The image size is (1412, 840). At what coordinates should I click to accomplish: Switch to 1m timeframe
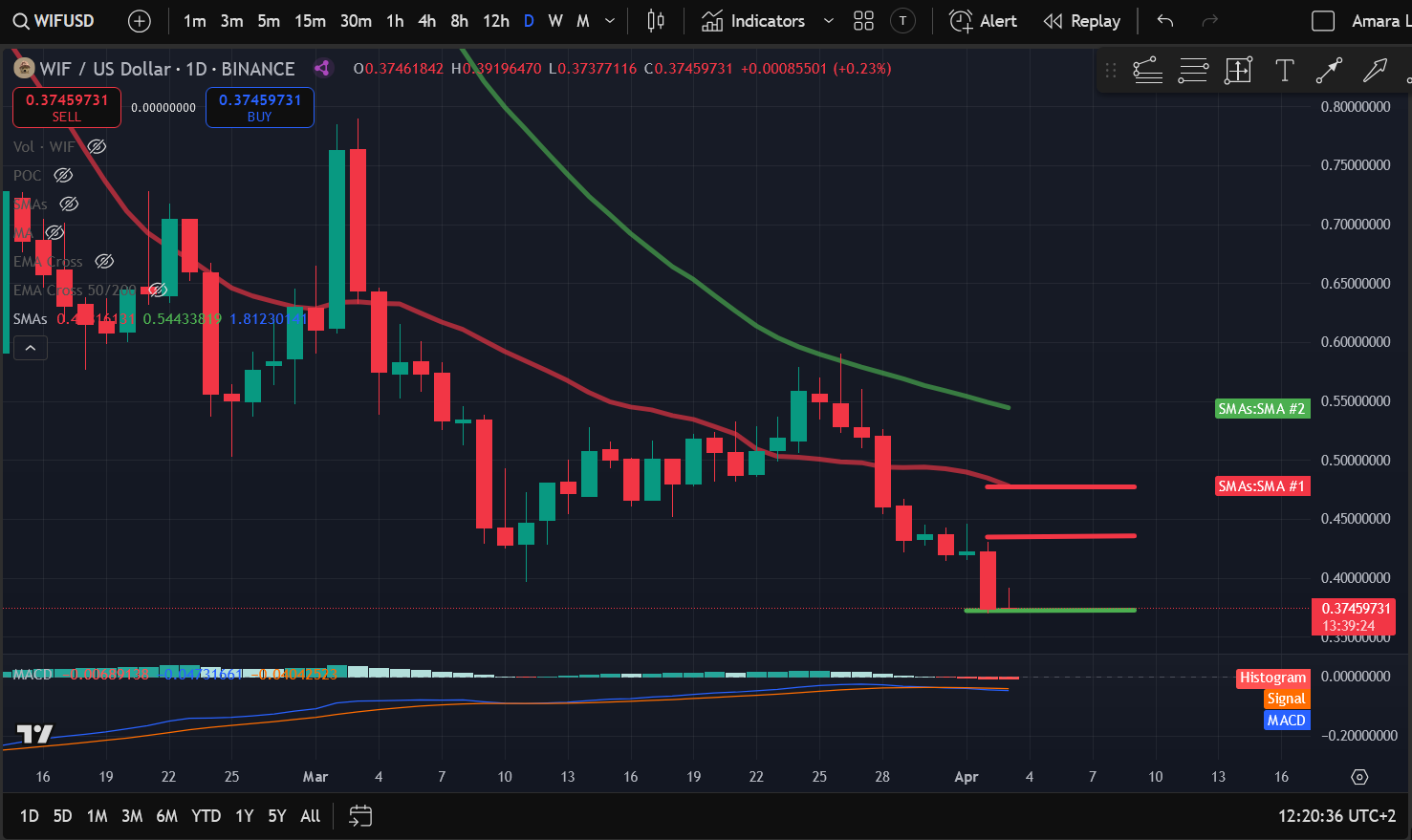click(x=195, y=21)
